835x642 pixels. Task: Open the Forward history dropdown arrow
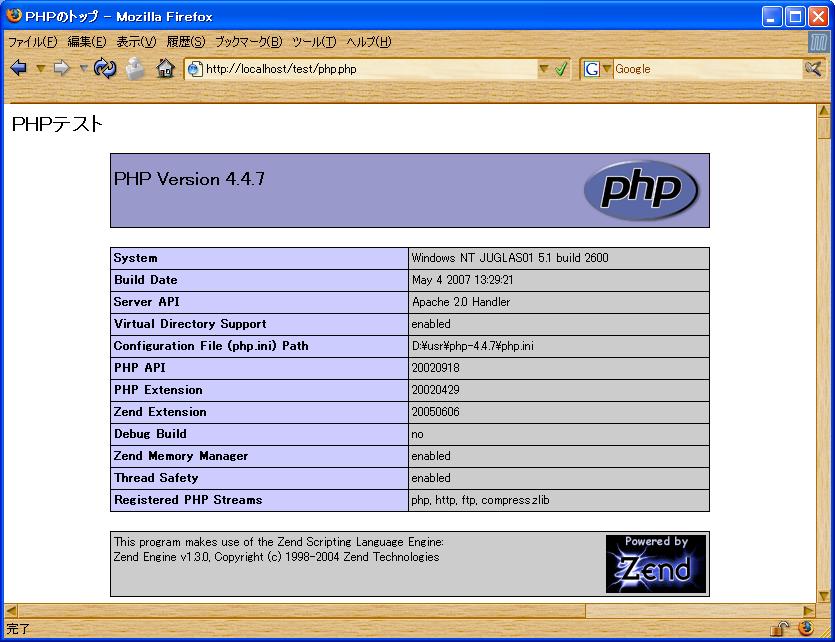(83, 69)
